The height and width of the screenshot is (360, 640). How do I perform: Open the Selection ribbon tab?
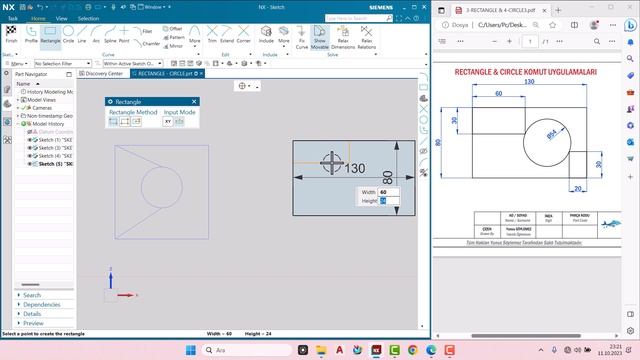[x=88, y=18]
